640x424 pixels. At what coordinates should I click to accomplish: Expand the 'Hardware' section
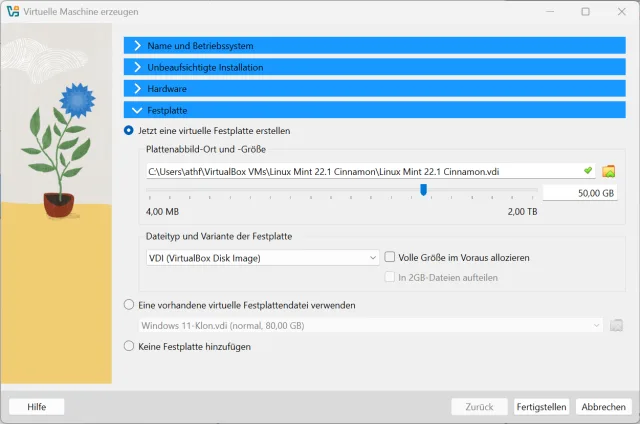coord(374,89)
